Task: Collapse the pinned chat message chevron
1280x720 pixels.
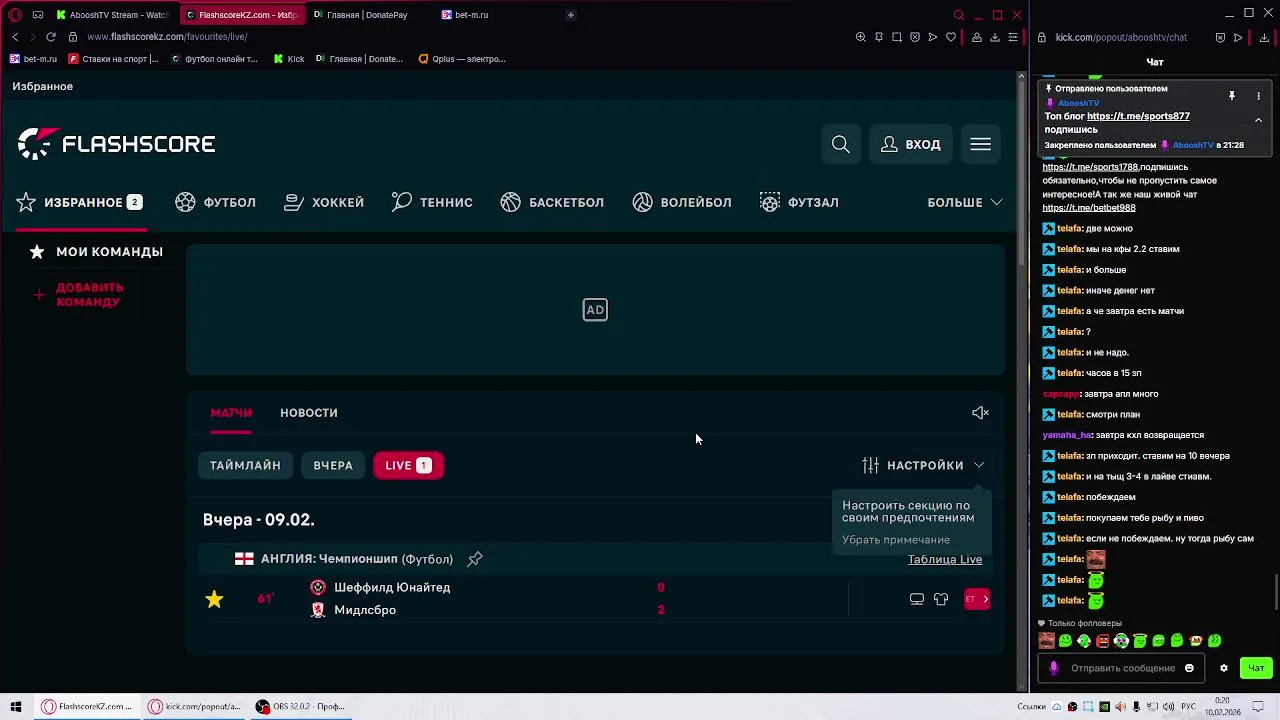Action: [x=1258, y=120]
